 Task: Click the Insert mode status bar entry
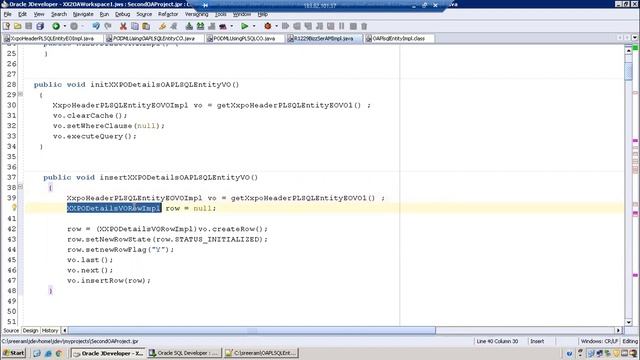537,341
